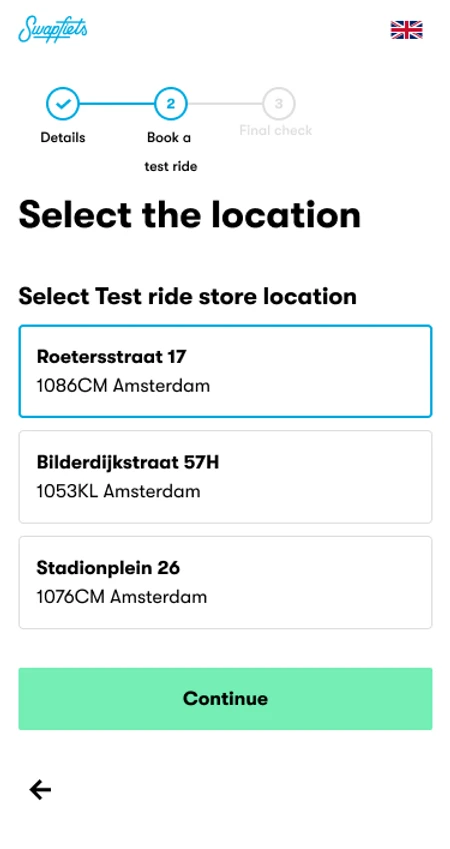
Task: Click the Final check step label
Action: (x=276, y=130)
